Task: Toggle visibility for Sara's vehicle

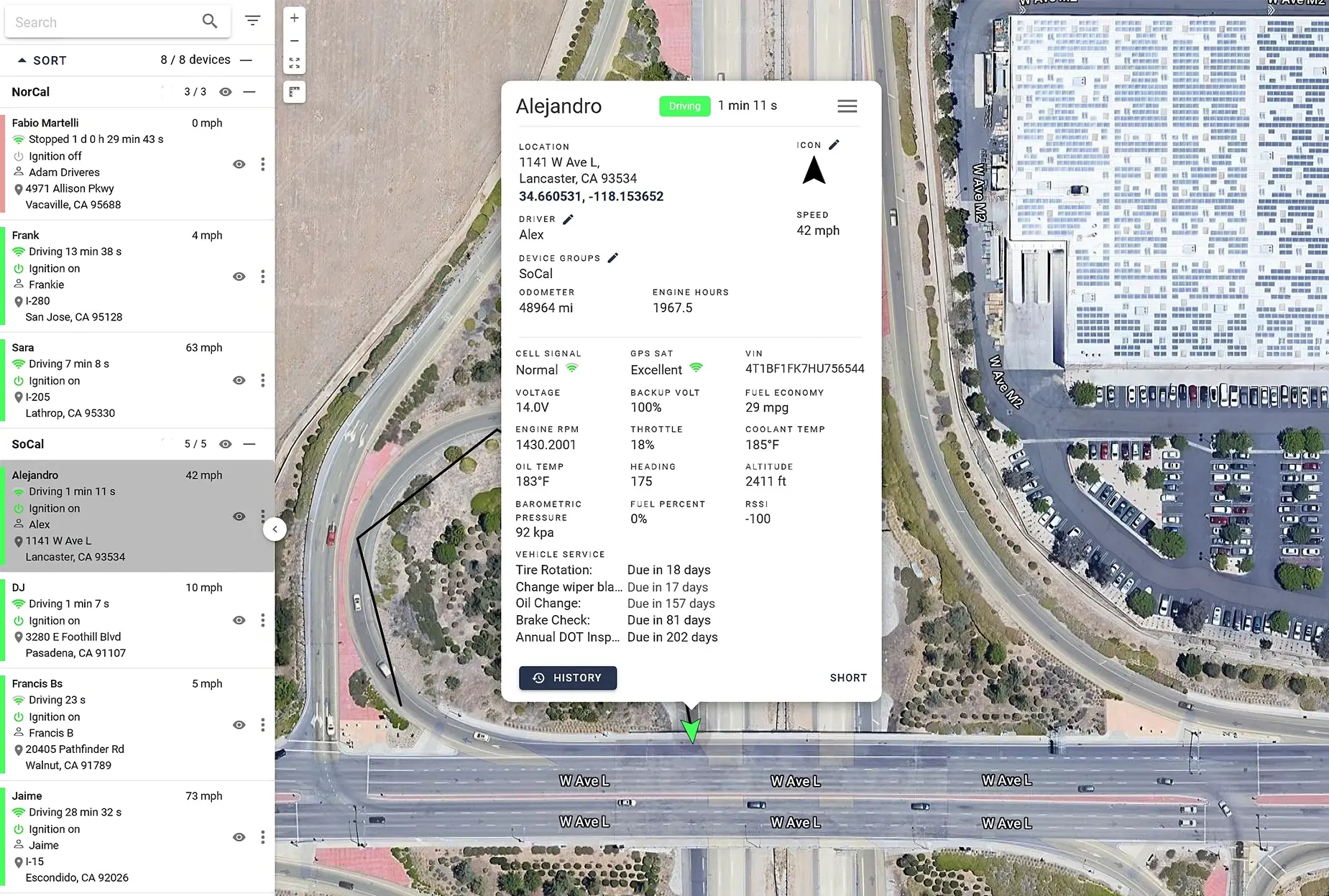Action: click(x=239, y=380)
